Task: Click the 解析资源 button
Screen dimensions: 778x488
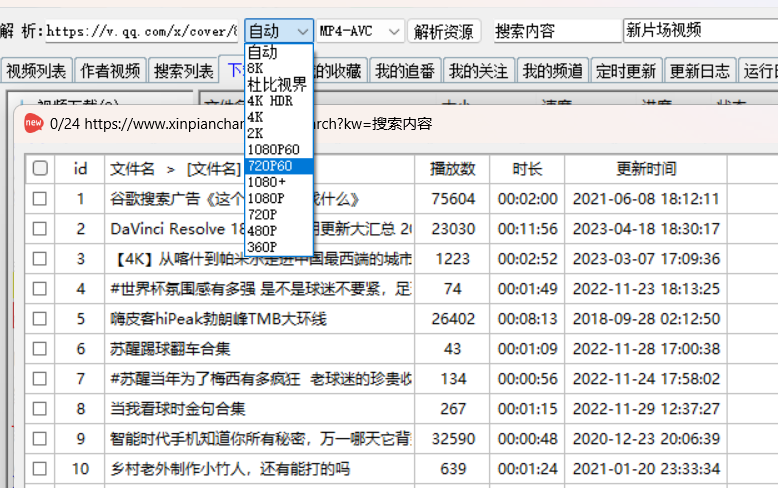Action: tap(445, 31)
